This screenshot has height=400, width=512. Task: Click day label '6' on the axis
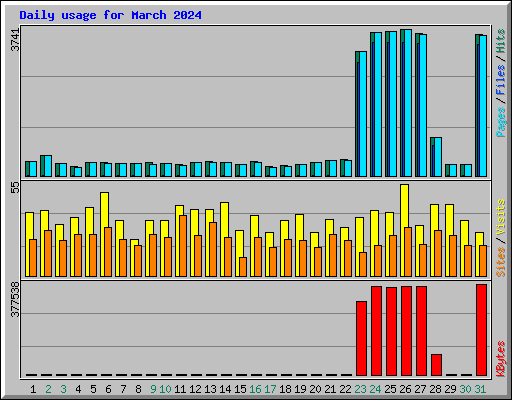coord(108,389)
